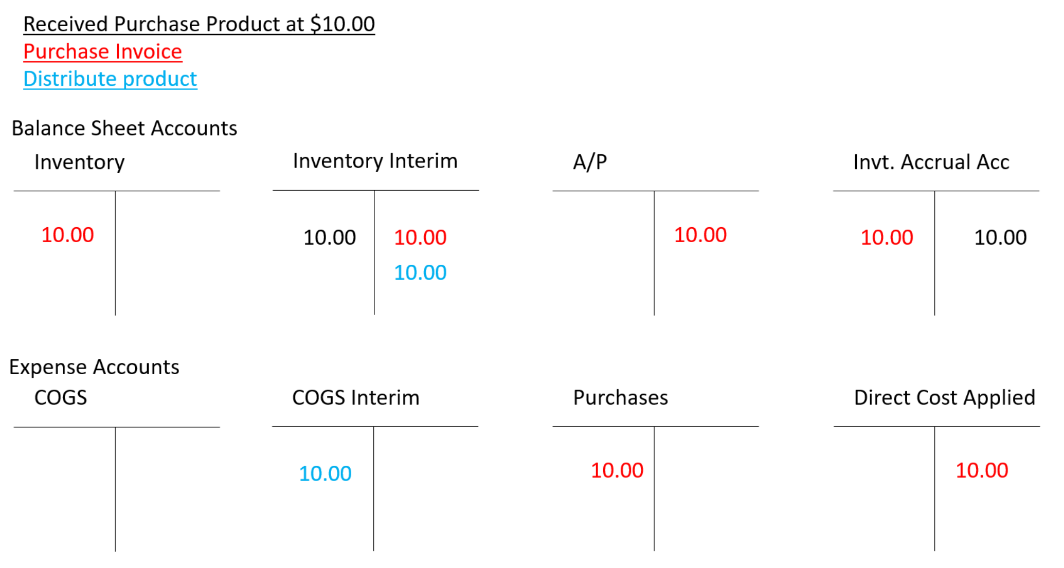Select the Expense Accounts heading
This screenshot has width=1064, height=568.
[94, 367]
